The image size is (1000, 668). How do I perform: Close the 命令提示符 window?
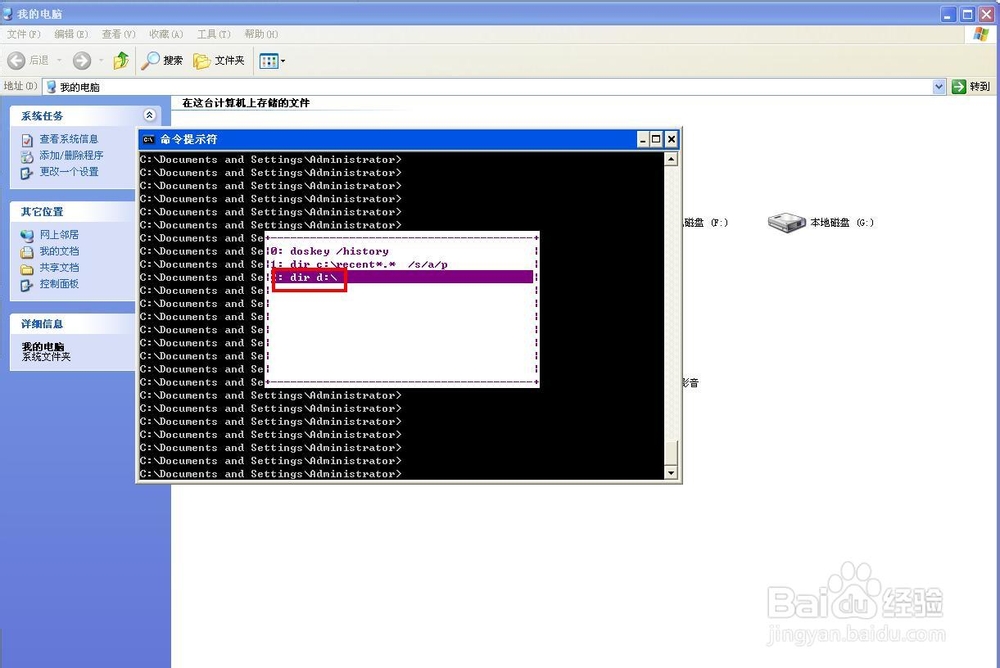[x=671, y=139]
